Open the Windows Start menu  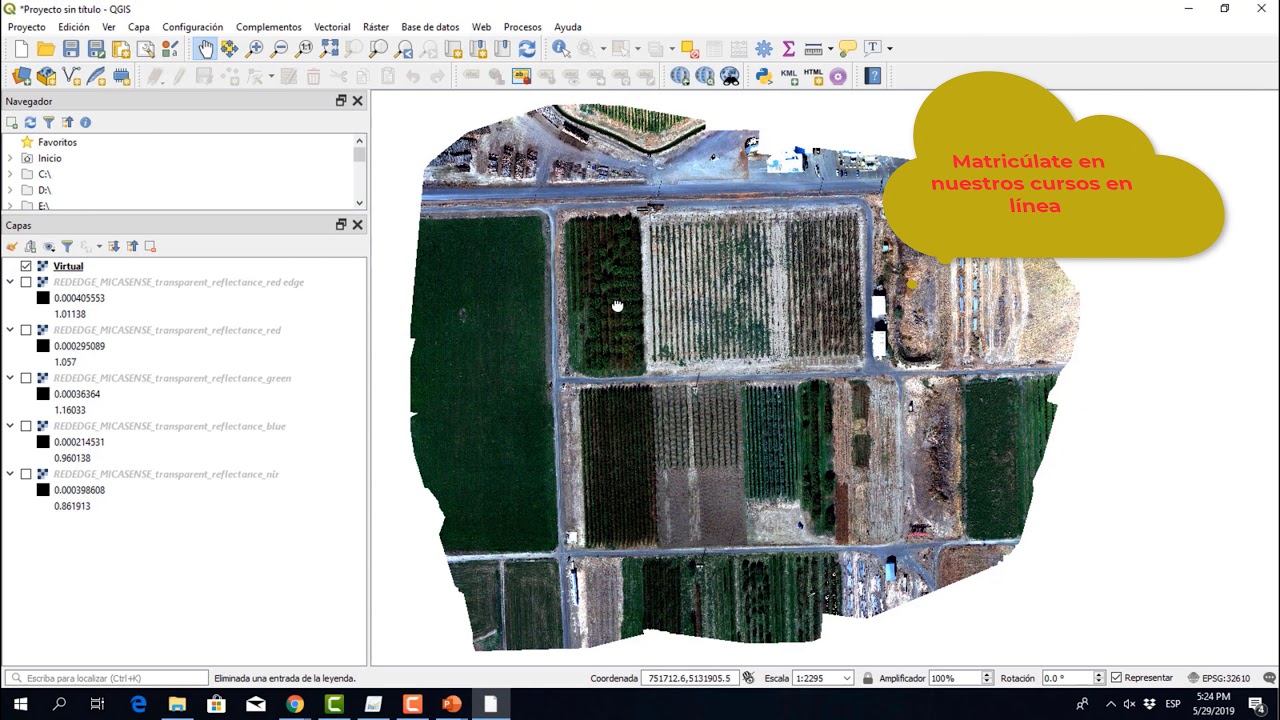pyautogui.click(x=20, y=705)
